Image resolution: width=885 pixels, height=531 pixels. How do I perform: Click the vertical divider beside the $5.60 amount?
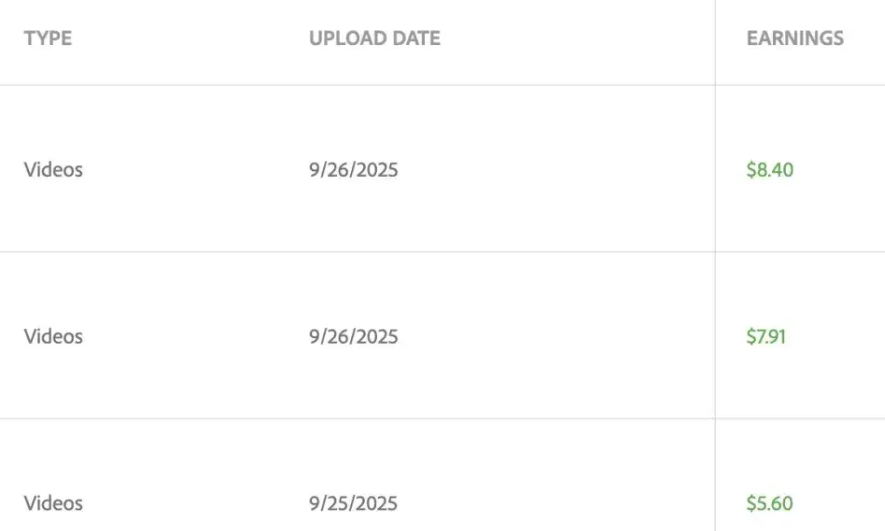coord(715,503)
